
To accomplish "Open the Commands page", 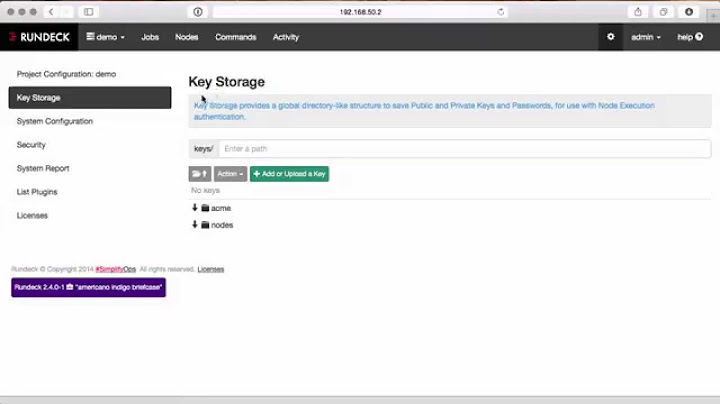I will (236, 37).
